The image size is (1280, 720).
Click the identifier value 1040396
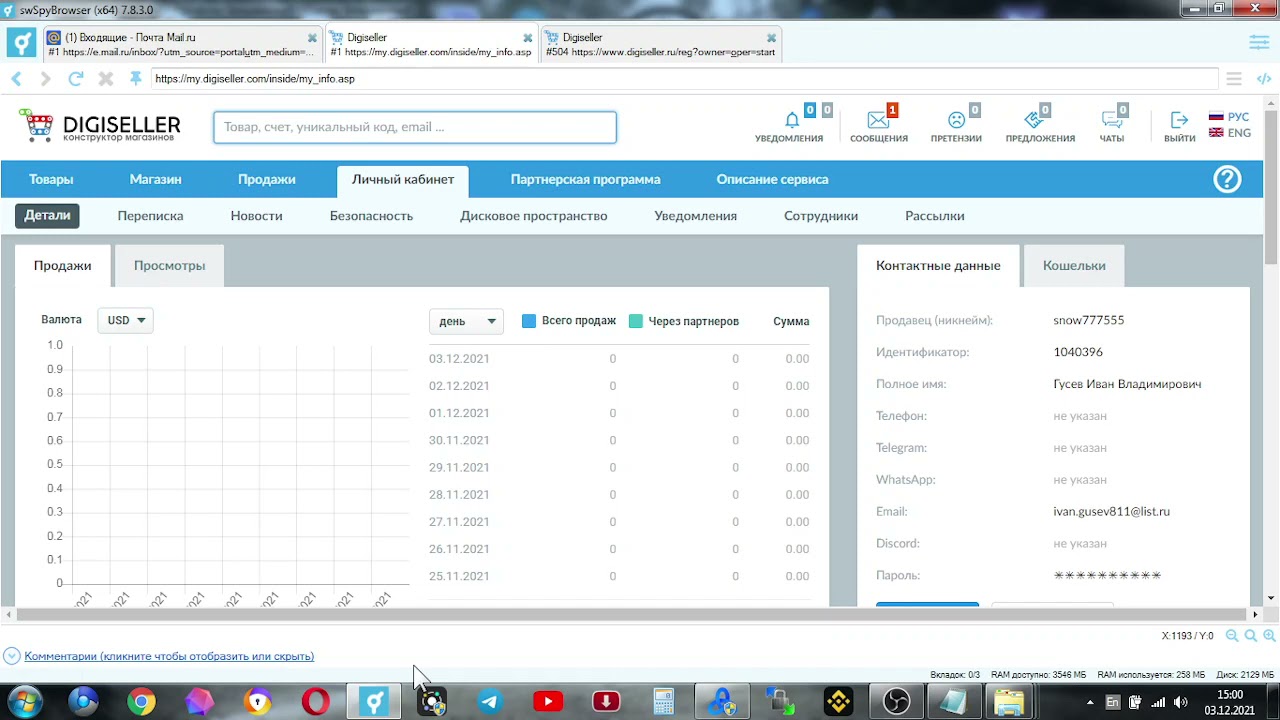click(1078, 352)
